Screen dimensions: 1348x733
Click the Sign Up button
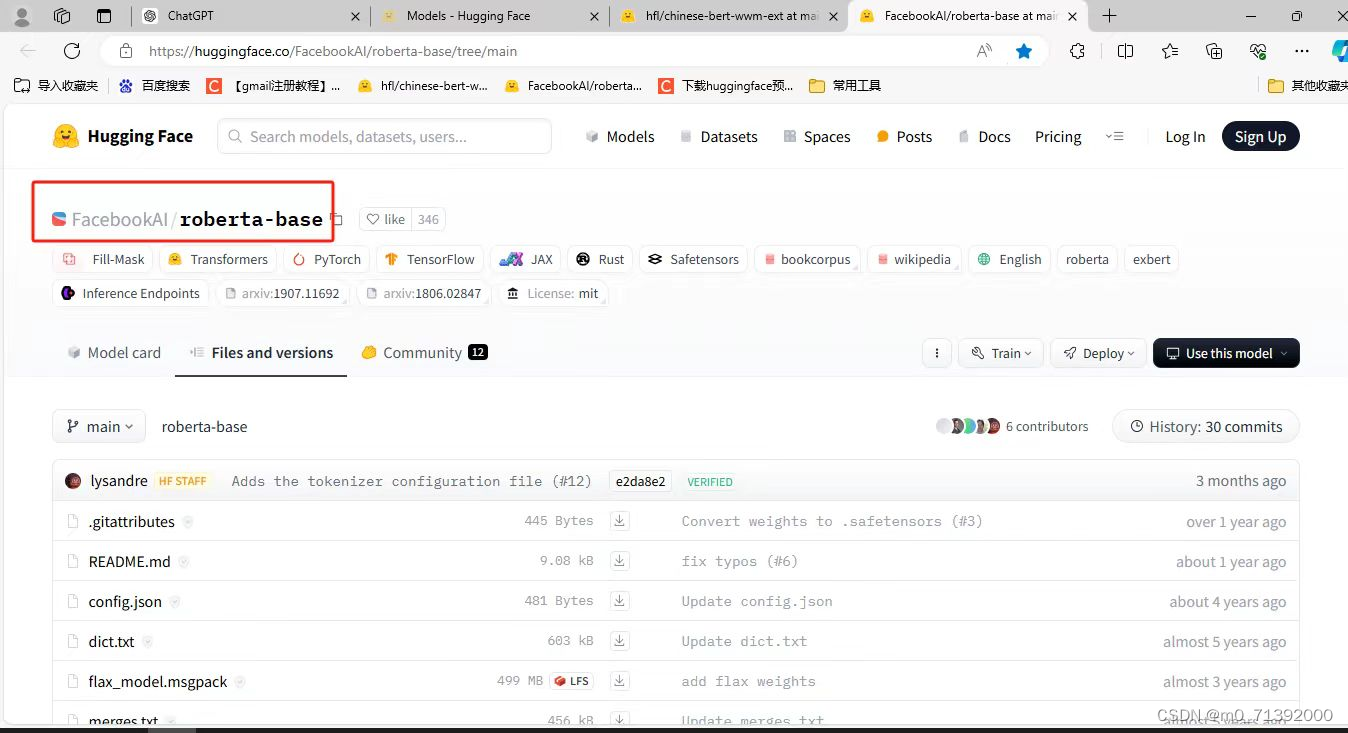(x=1260, y=136)
